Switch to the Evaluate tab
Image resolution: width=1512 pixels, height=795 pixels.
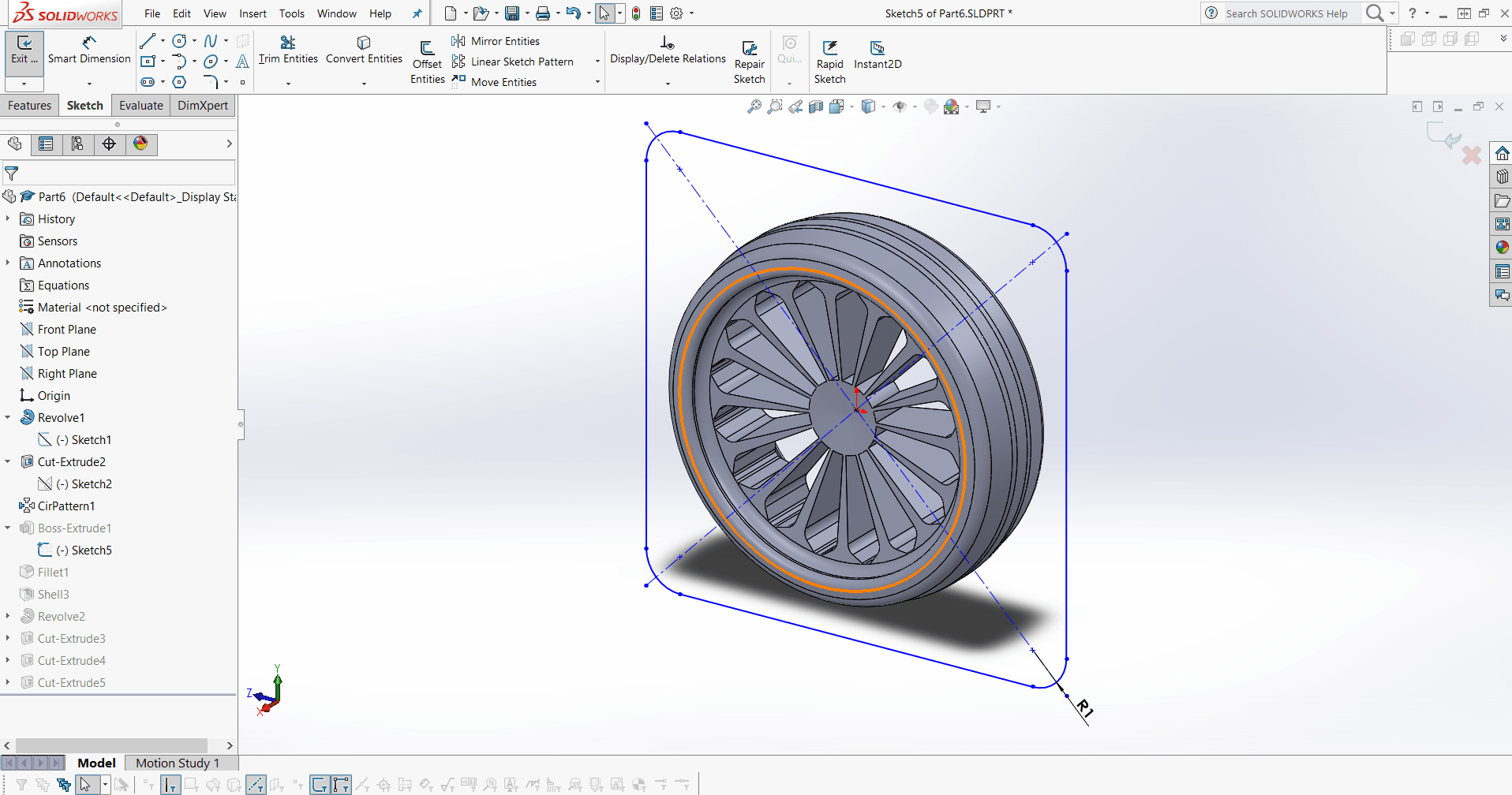(140, 106)
